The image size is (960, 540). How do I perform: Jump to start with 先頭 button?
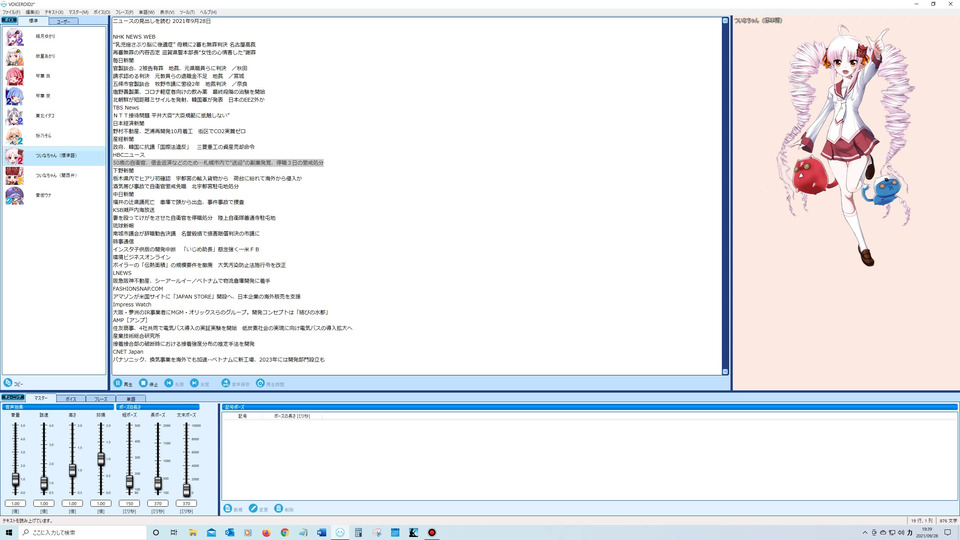pyautogui.click(x=174, y=383)
